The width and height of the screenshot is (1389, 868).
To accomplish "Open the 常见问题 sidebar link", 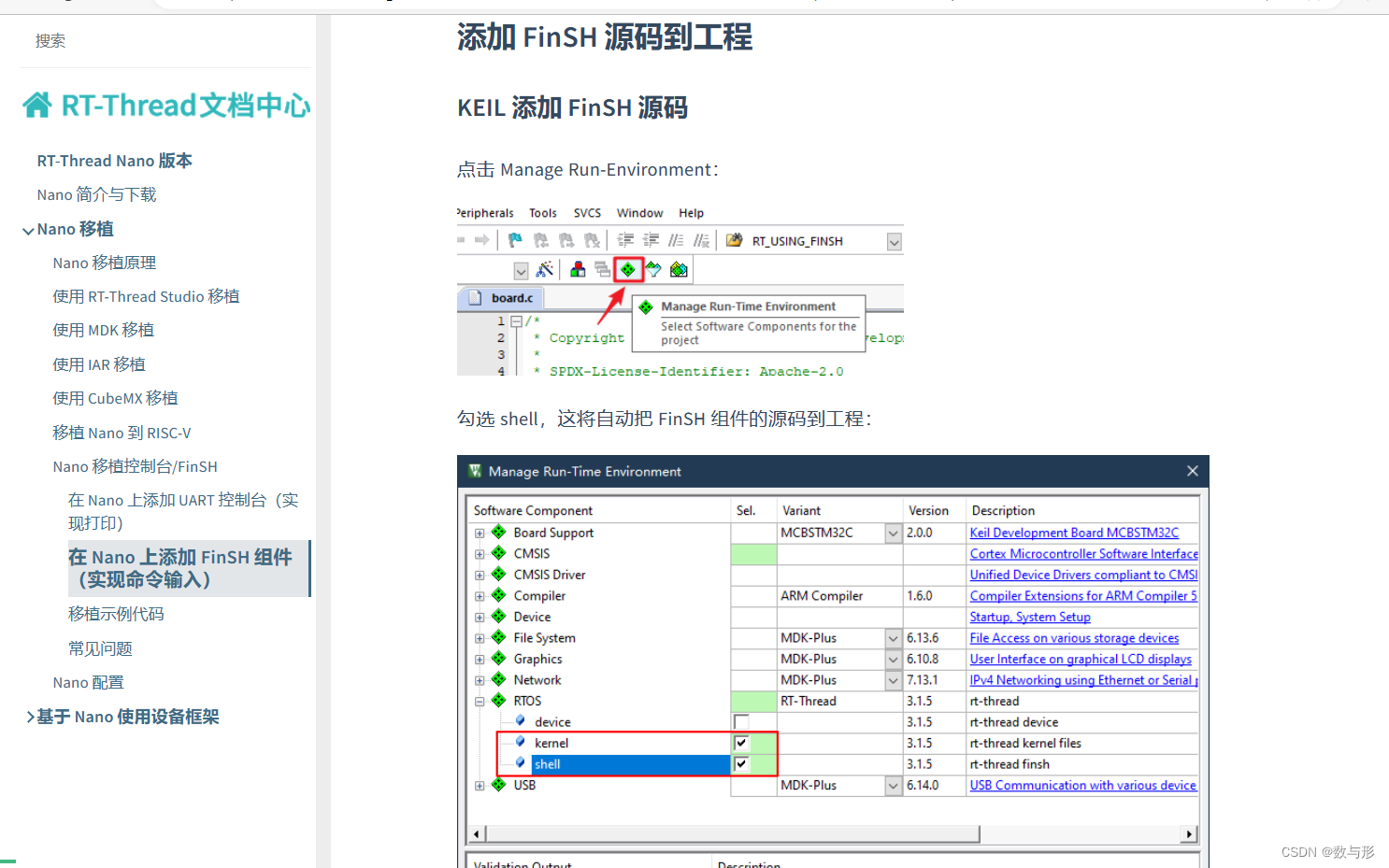I will tap(100, 648).
